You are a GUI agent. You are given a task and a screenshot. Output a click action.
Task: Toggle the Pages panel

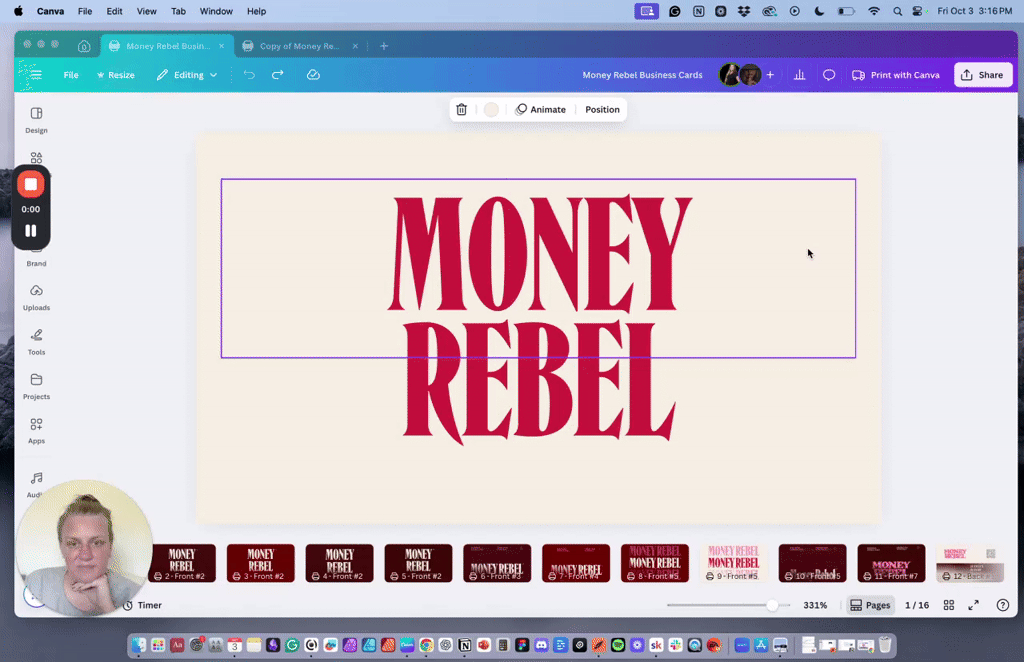[x=871, y=604]
